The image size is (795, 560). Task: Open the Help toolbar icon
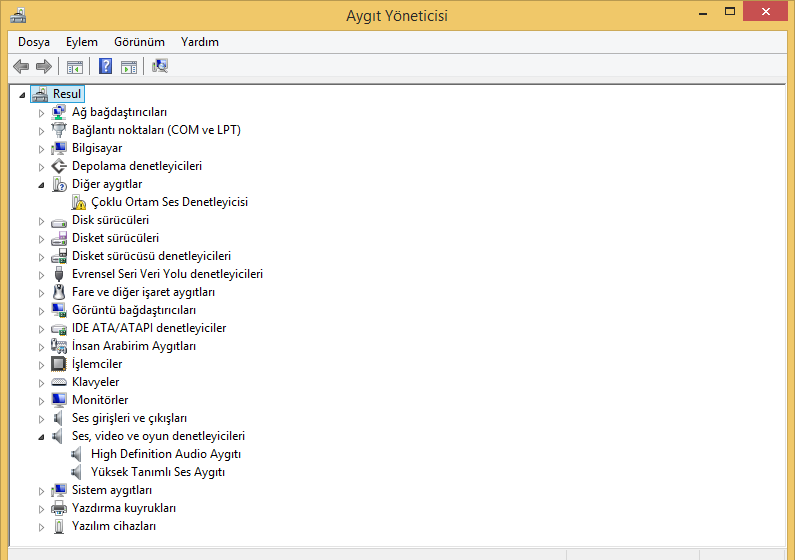click(105, 66)
